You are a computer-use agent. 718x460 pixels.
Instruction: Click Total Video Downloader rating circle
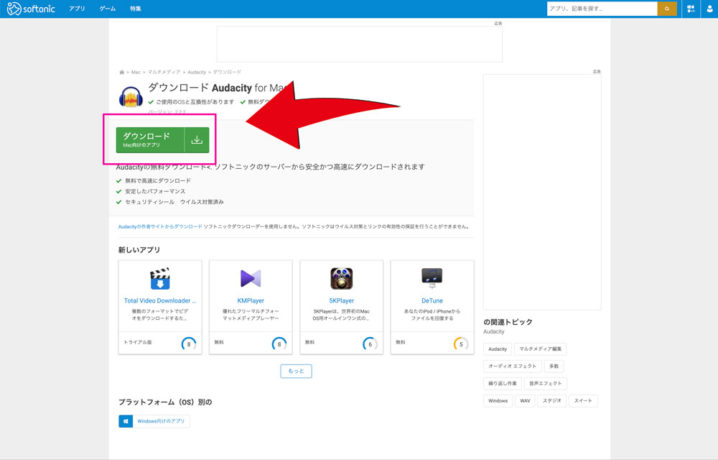click(188, 344)
